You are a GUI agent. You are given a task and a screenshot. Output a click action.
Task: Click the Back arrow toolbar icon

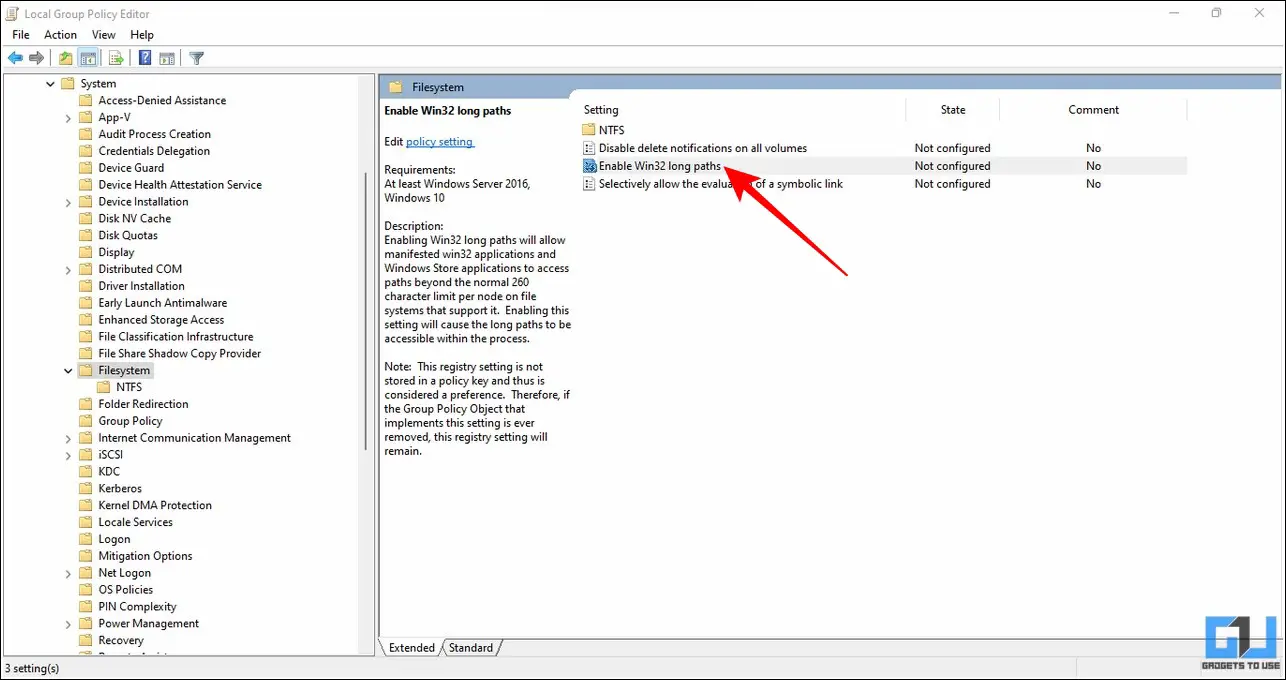15,58
